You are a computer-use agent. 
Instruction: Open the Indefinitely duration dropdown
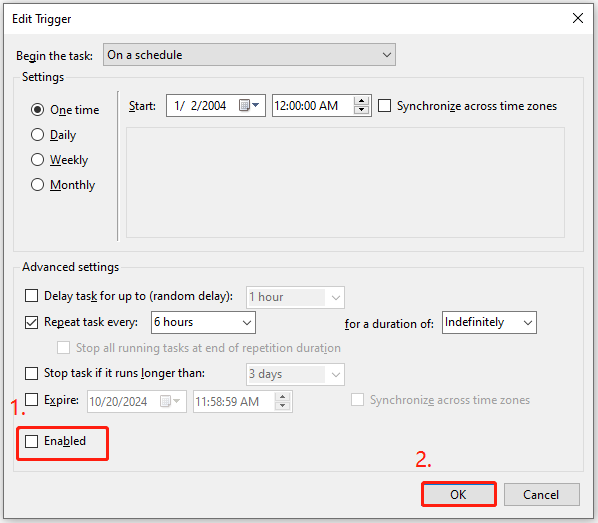tap(489, 323)
